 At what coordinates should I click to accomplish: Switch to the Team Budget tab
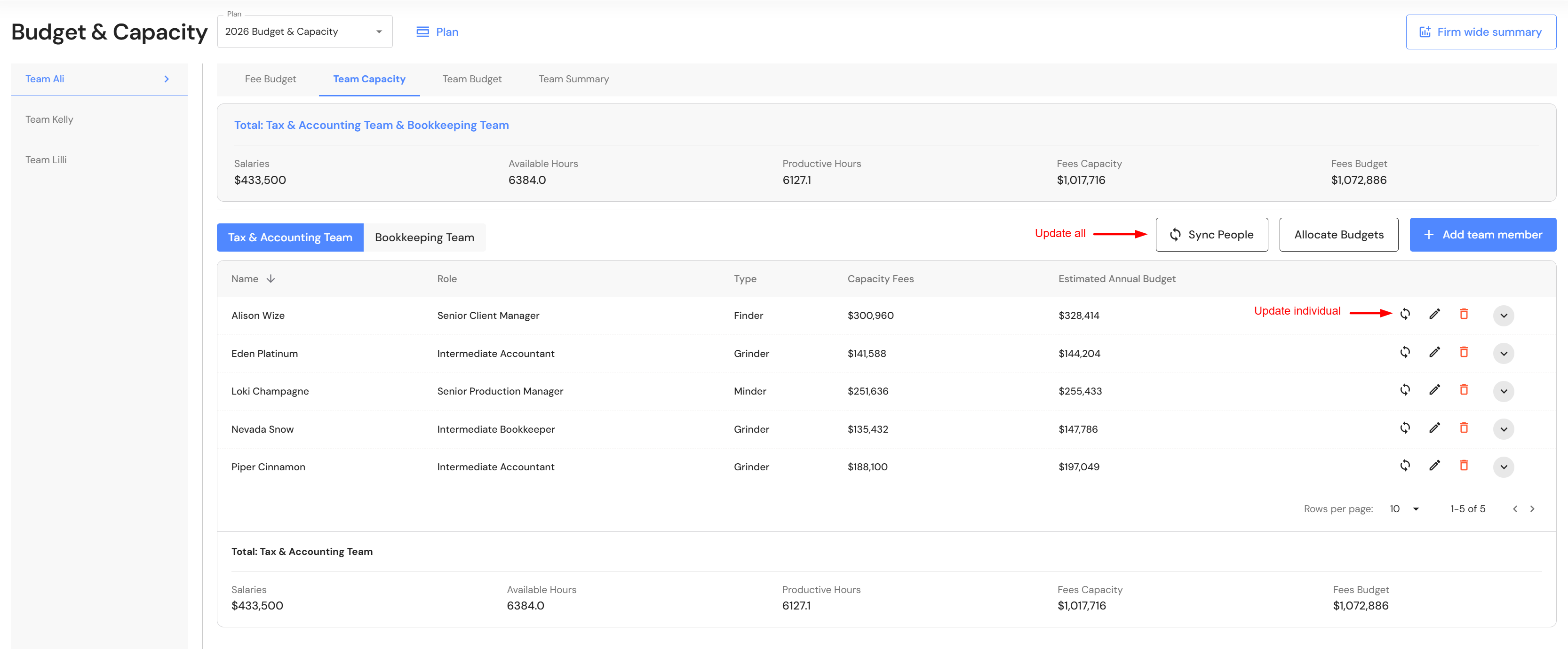(472, 79)
